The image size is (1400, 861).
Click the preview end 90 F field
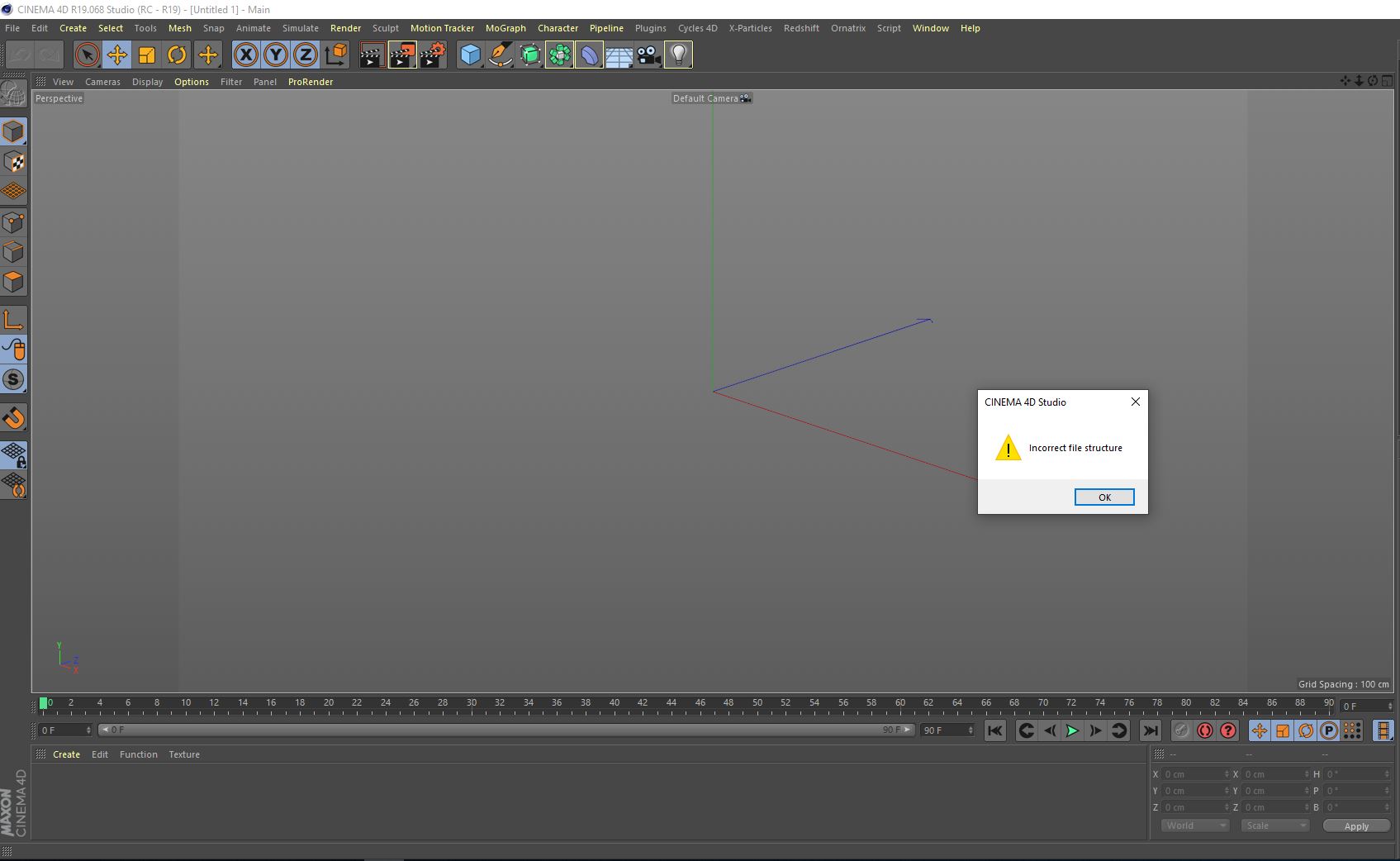coord(947,730)
